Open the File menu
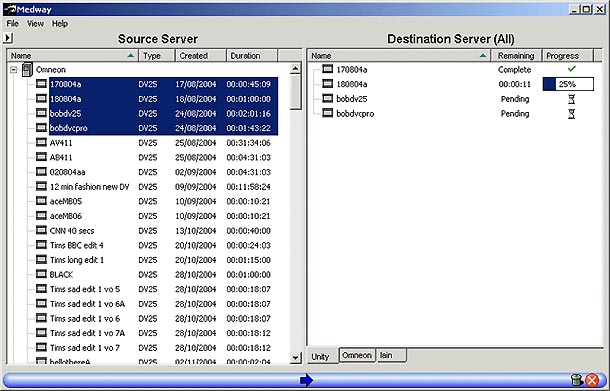The height and width of the screenshot is (391, 610). click(12, 24)
